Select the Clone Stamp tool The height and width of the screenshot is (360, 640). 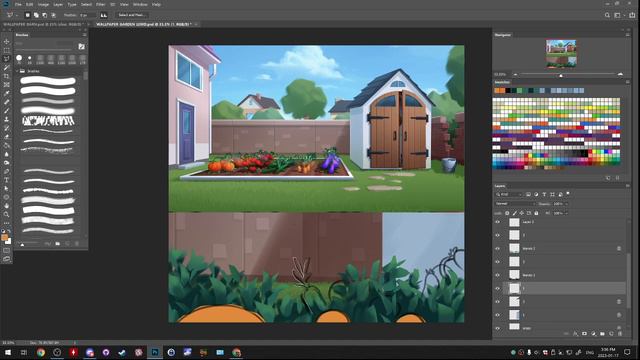(x=7, y=119)
